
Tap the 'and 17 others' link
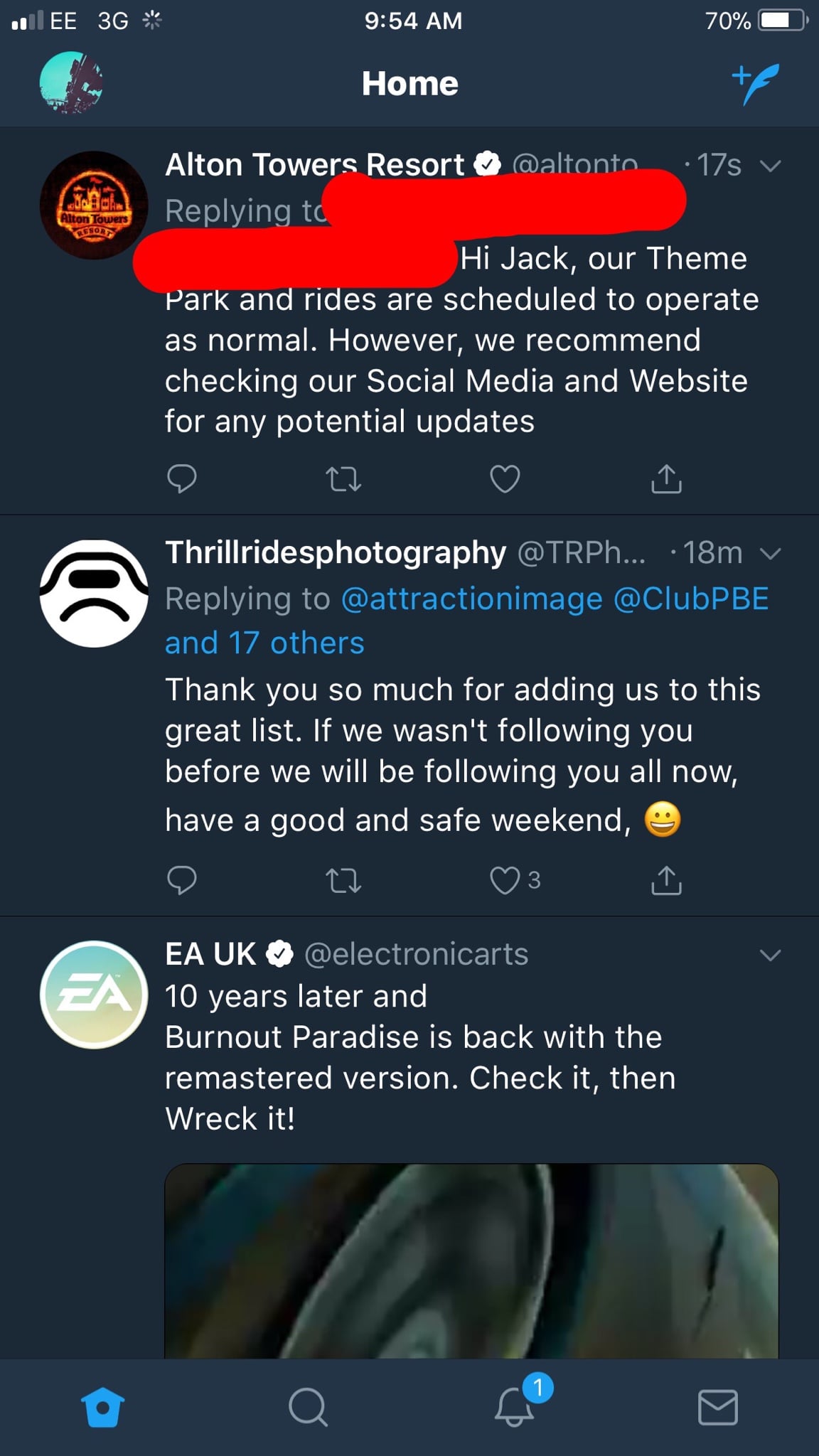click(264, 643)
